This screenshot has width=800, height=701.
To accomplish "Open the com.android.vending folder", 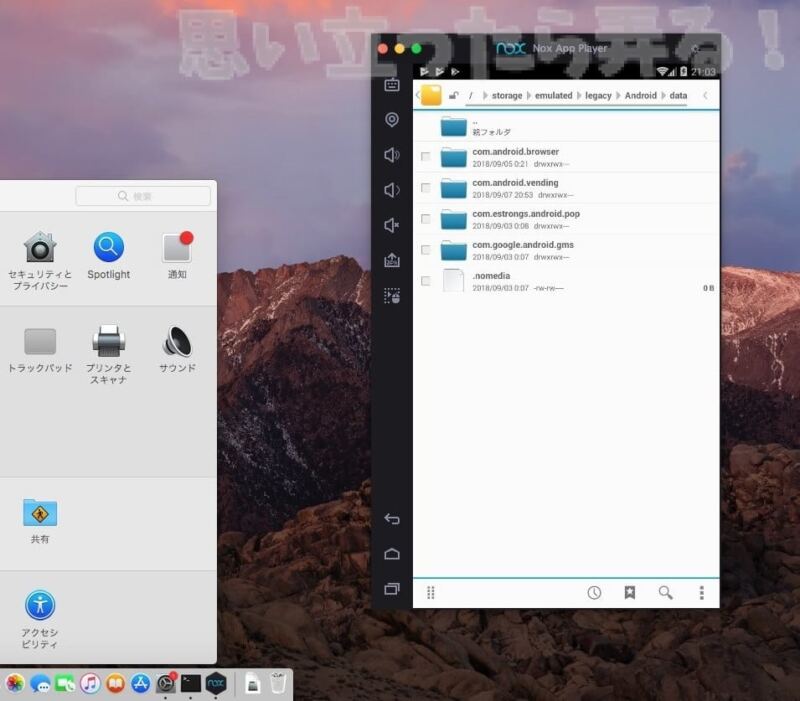I will (x=566, y=188).
